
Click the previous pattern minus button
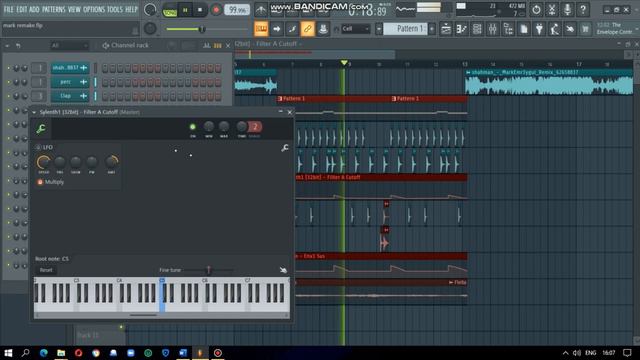coord(379,29)
